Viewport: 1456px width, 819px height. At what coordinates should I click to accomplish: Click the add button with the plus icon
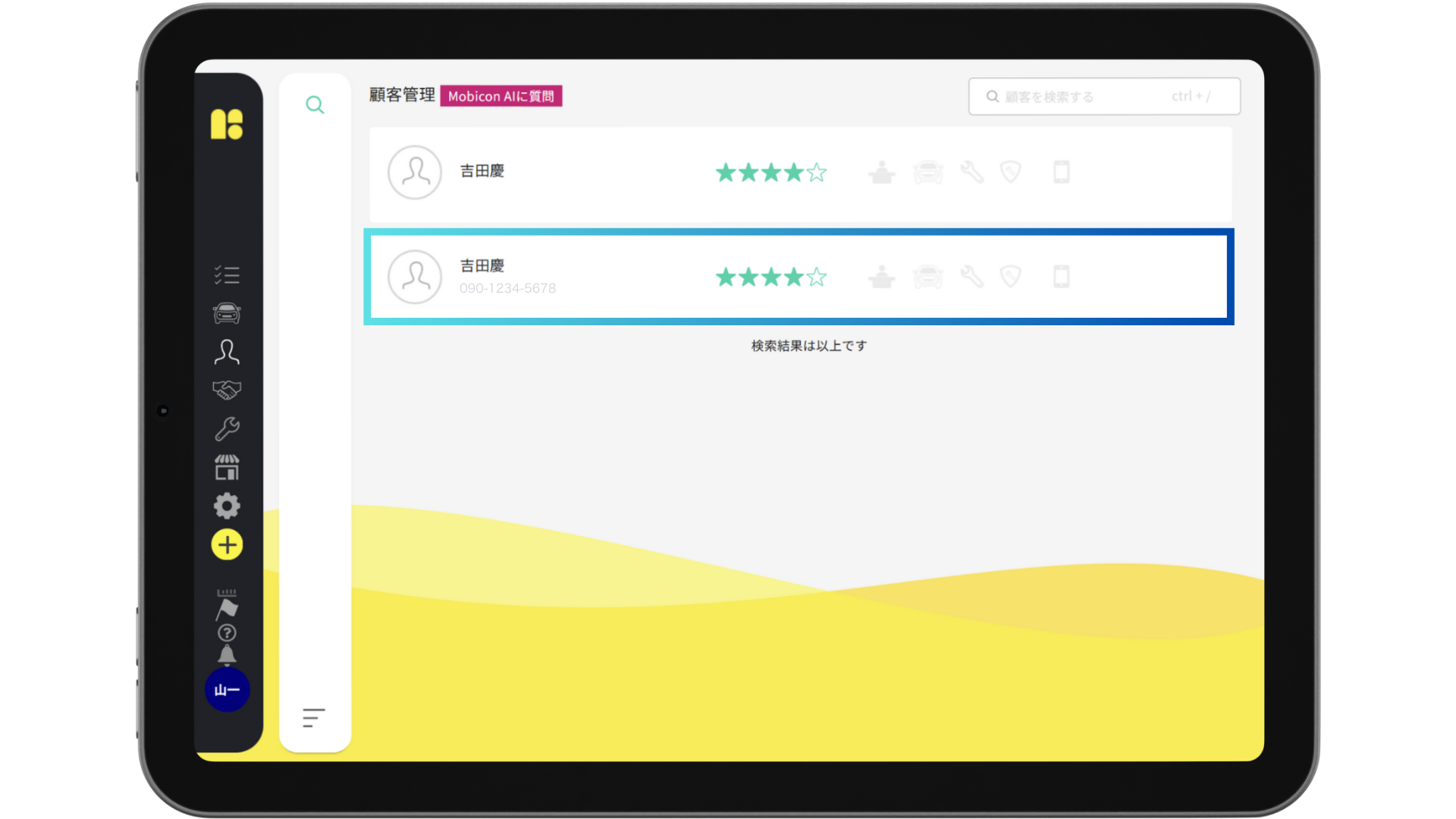(227, 544)
